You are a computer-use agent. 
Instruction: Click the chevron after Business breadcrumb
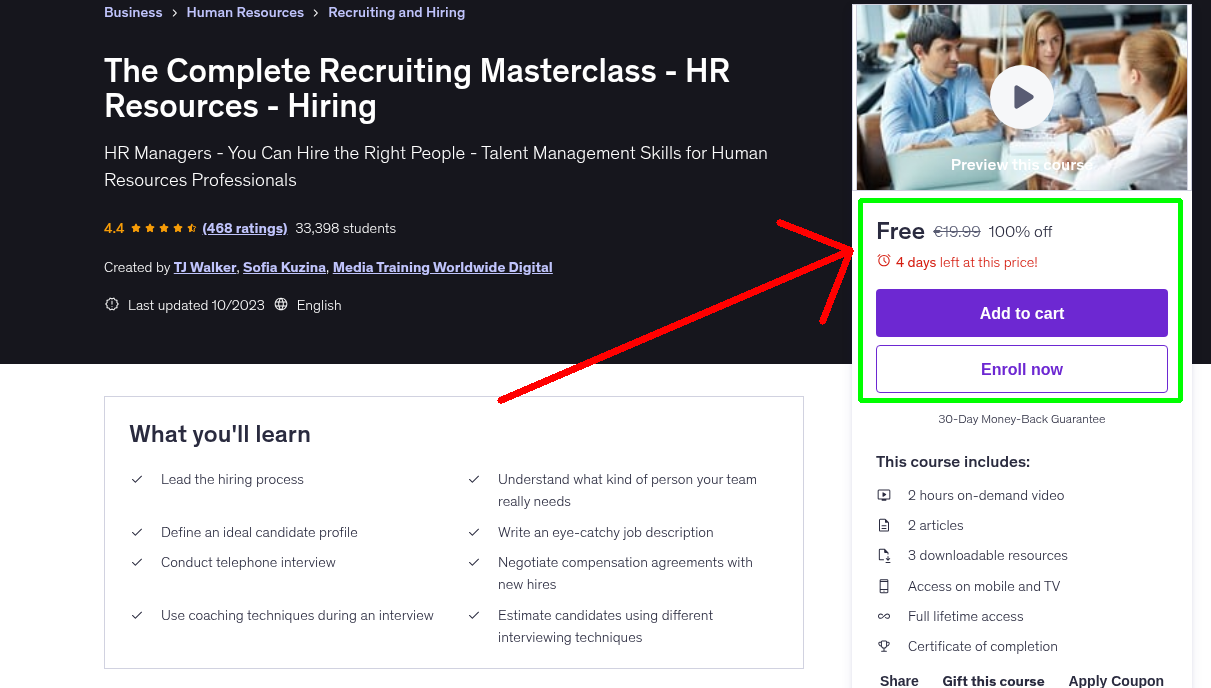(174, 13)
